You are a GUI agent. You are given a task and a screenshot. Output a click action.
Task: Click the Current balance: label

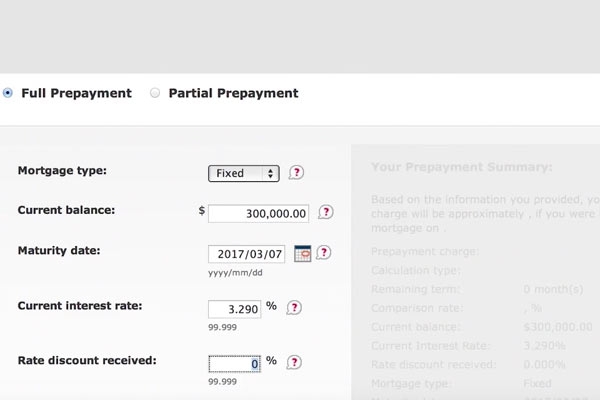pos(66,210)
